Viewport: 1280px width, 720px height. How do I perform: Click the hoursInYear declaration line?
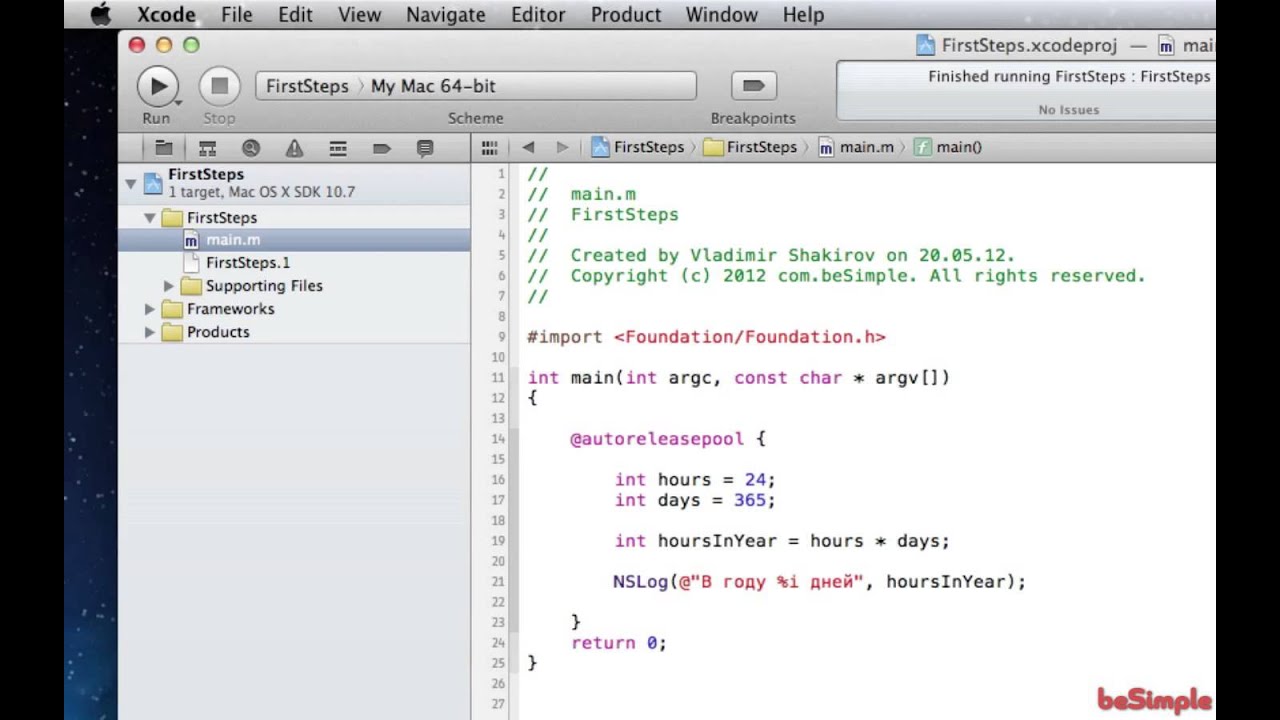click(x=782, y=541)
